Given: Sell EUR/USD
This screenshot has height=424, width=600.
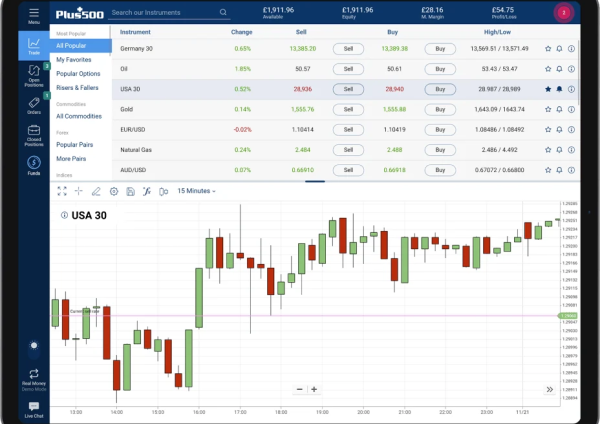Looking at the screenshot, I should pos(348,130).
